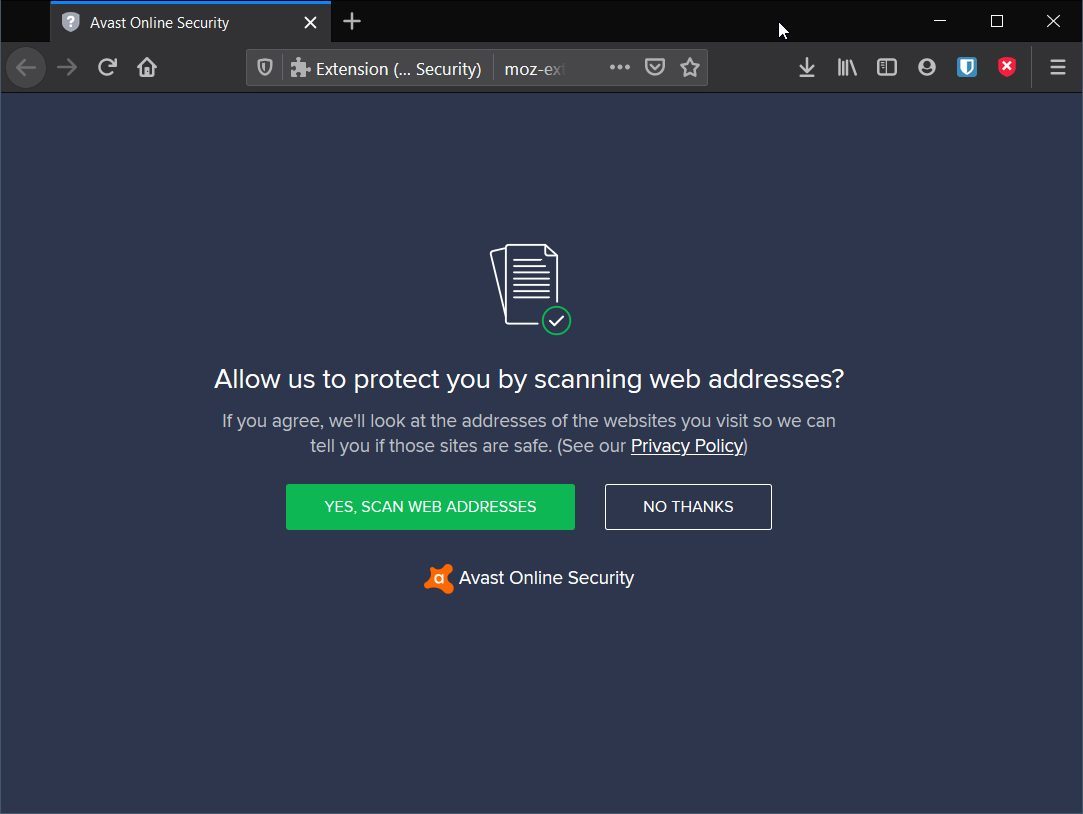Open the Downloads panel

(x=807, y=68)
